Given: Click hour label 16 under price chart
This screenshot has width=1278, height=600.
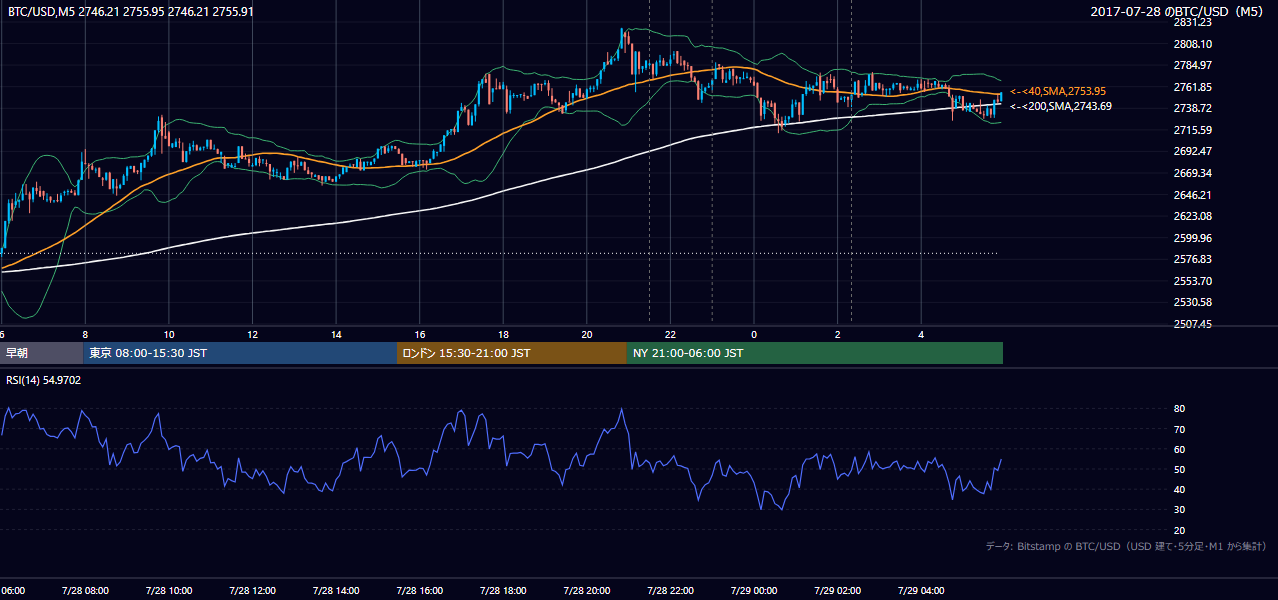Looking at the screenshot, I should (x=420, y=335).
